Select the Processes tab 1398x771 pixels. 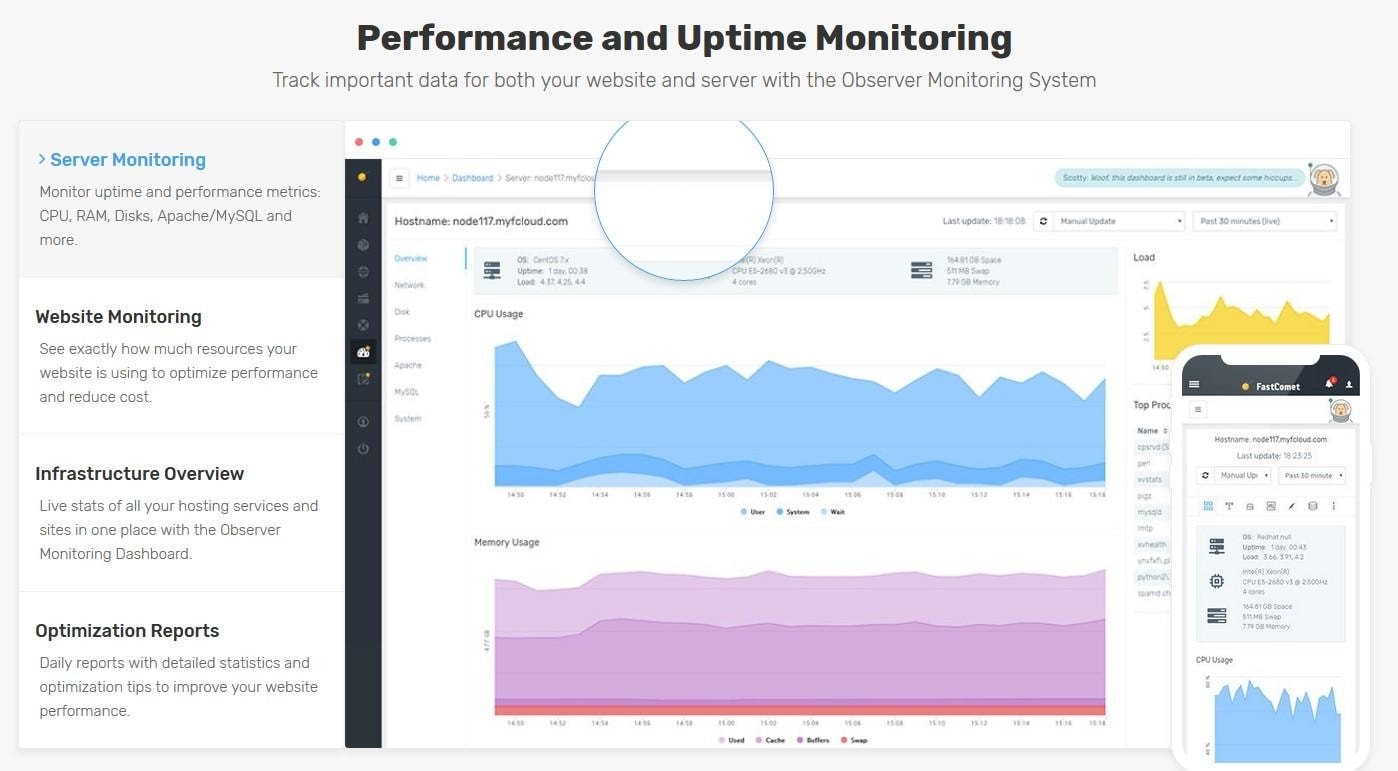coord(412,339)
